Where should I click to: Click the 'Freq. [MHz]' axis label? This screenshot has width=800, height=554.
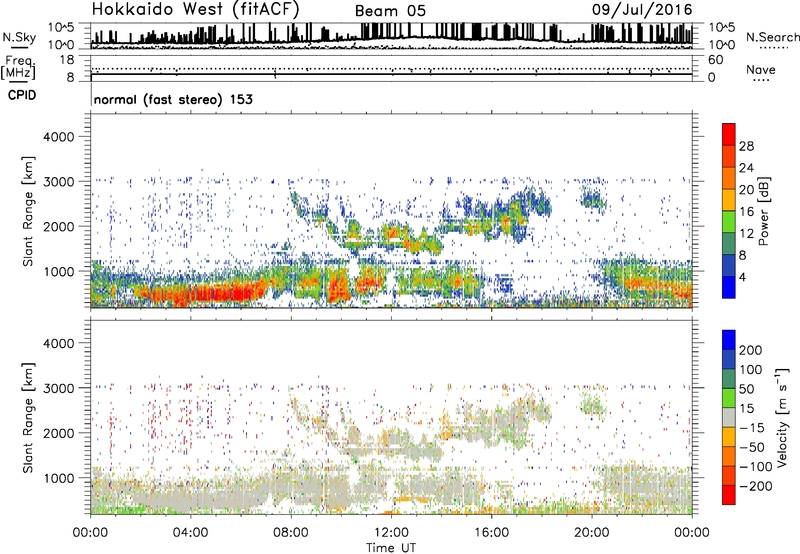19,67
